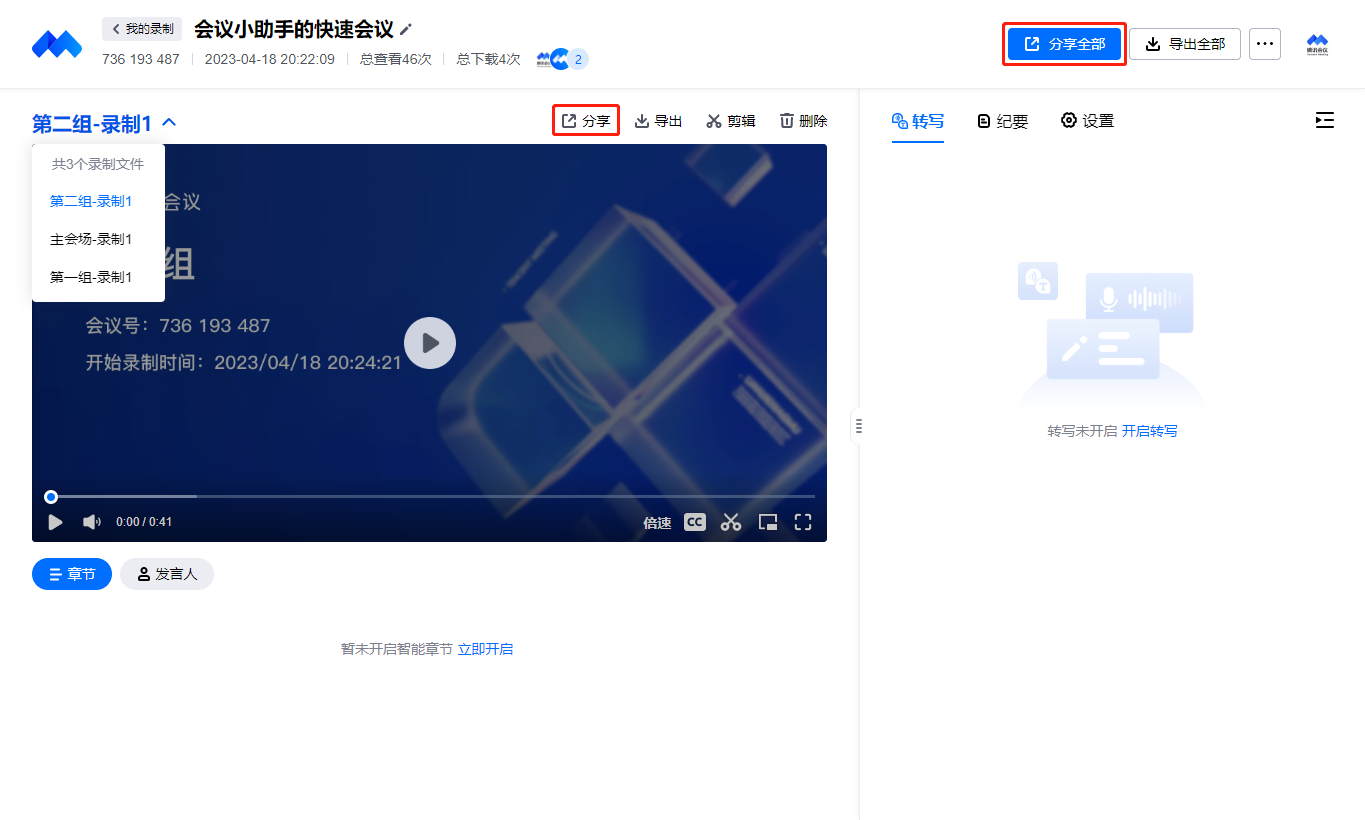
Task: Click 导出 download icon above video
Action: [x=658, y=121]
